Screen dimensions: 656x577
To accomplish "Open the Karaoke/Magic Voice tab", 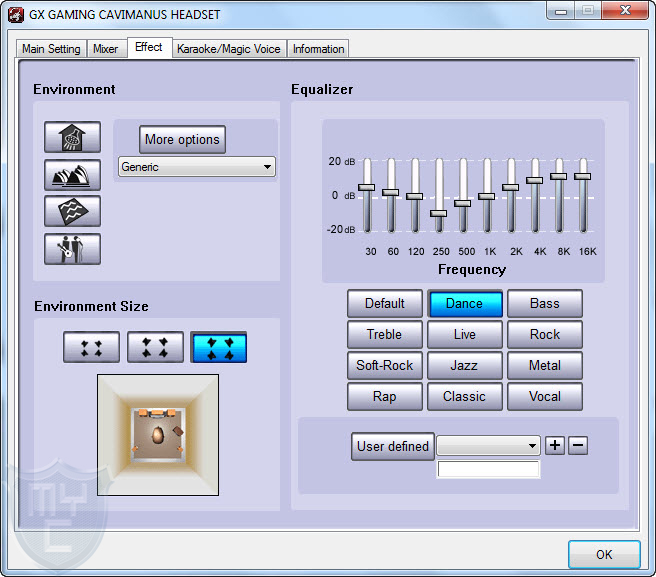I will 229,49.
